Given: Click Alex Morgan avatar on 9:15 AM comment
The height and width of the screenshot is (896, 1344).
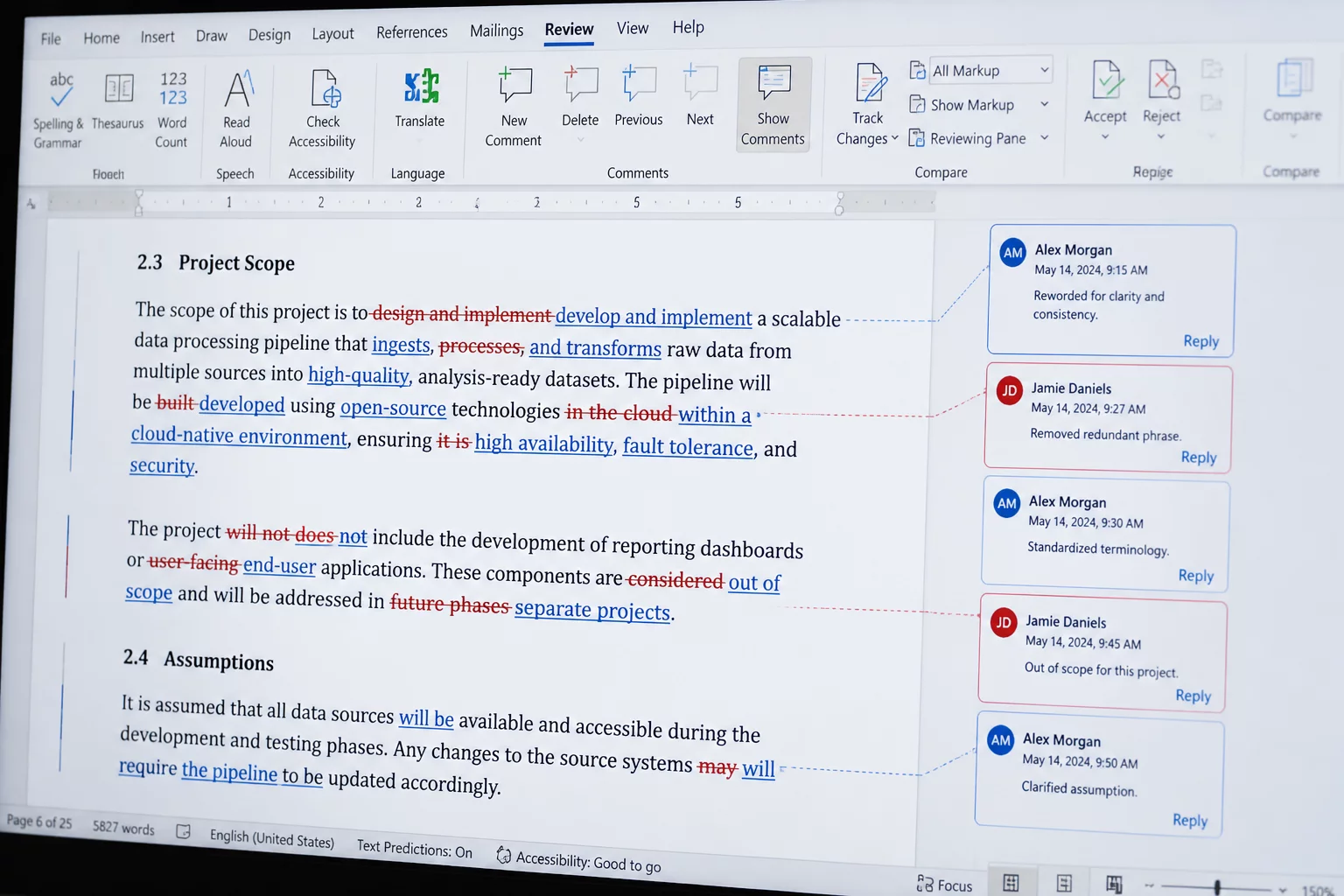Looking at the screenshot, I should [1013, 253].
